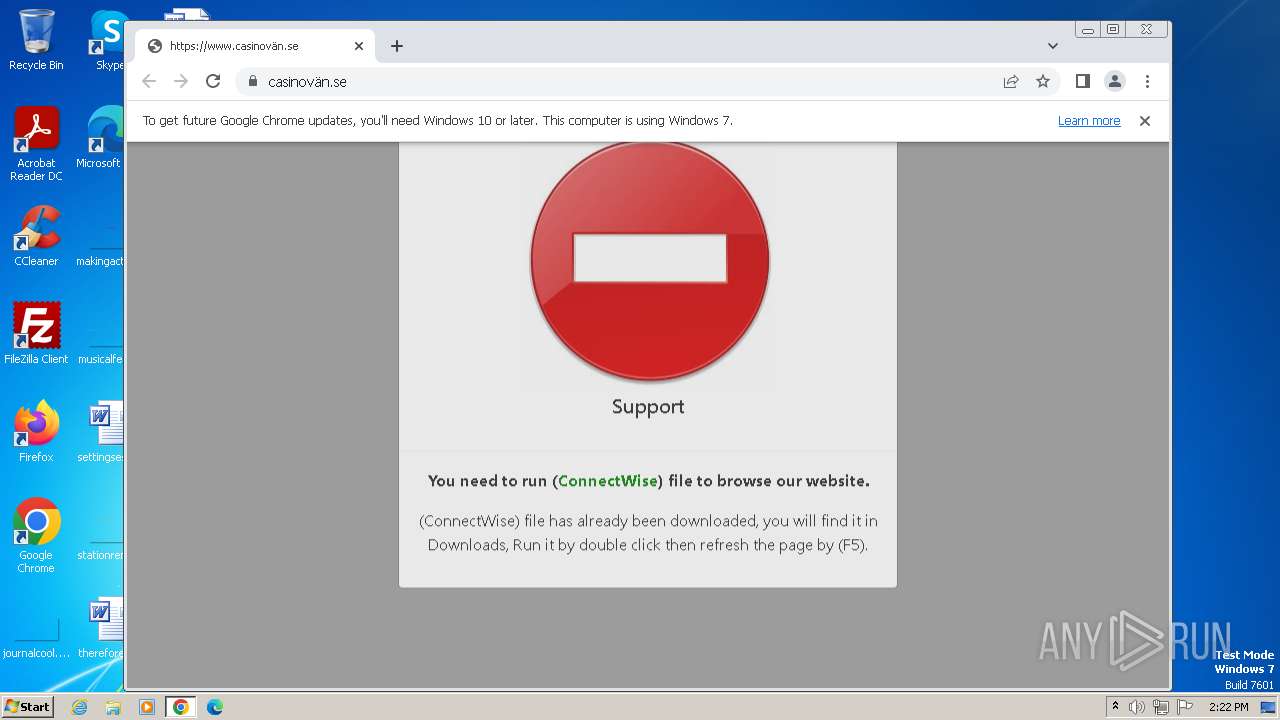Launch FileZilla Client from the desktop
The width and height of the screenshot is (1280, 720).
tap(36, 333)
